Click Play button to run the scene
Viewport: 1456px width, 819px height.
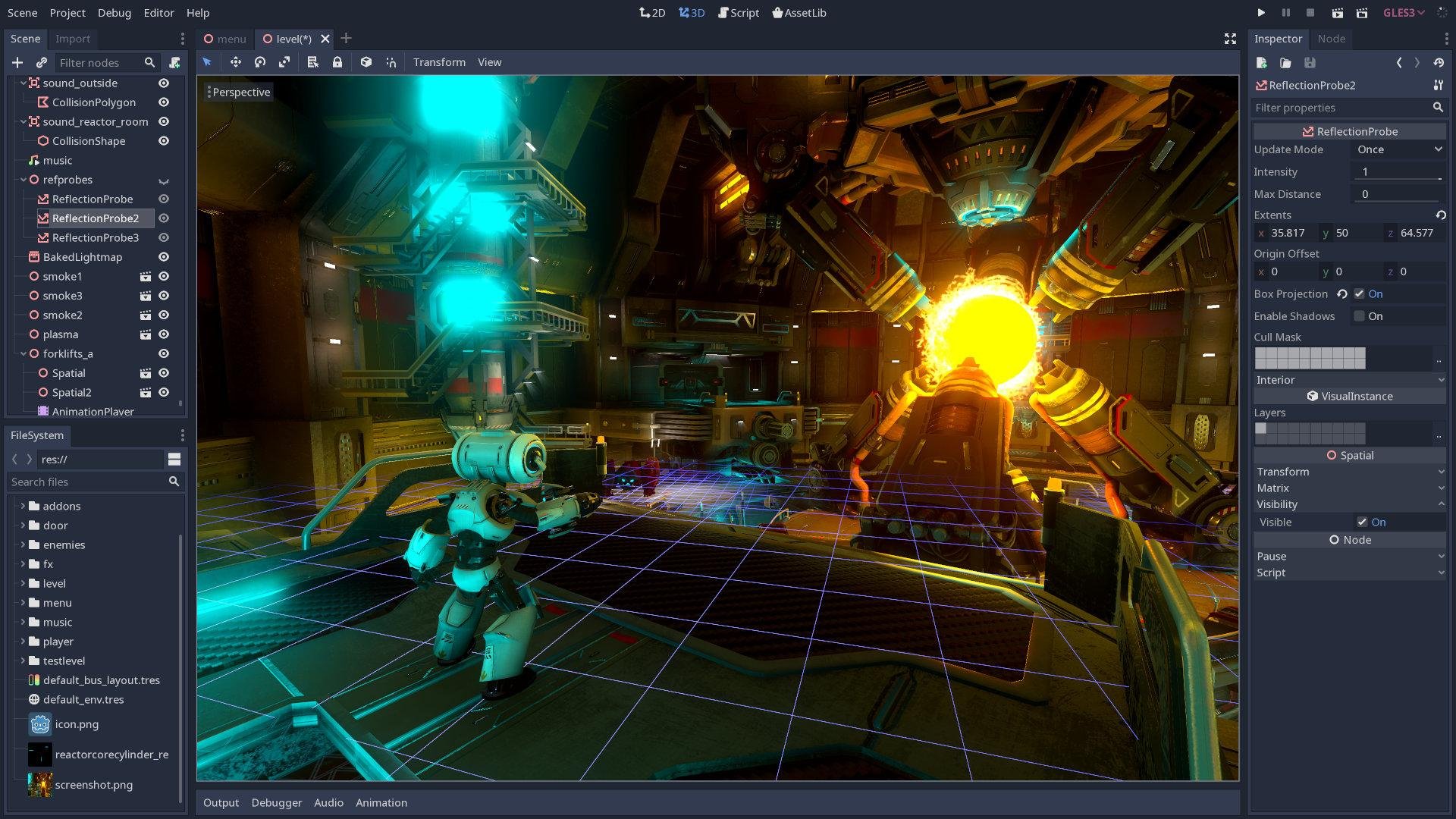pyautogui.click(x=1261, y=12)
